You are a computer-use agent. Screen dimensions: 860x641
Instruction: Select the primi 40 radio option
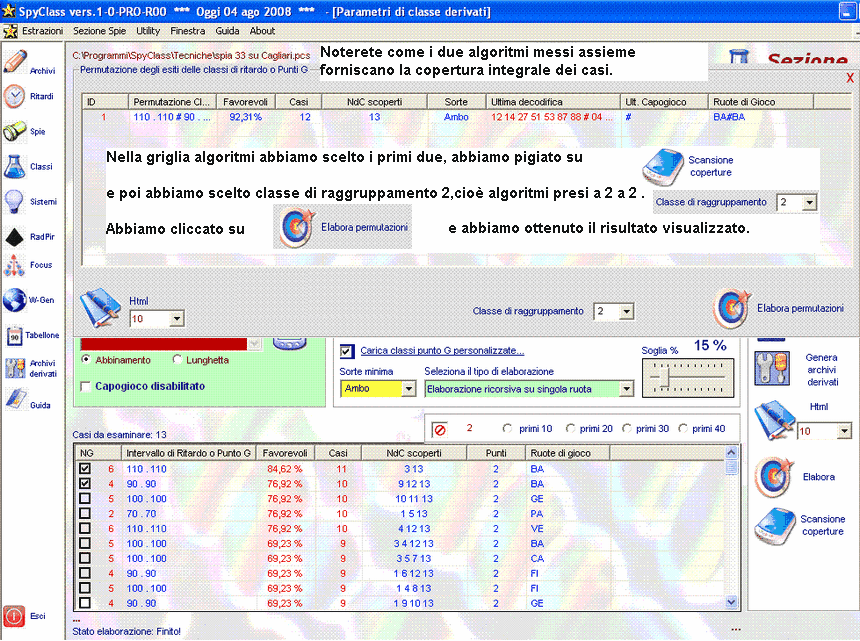683,428
